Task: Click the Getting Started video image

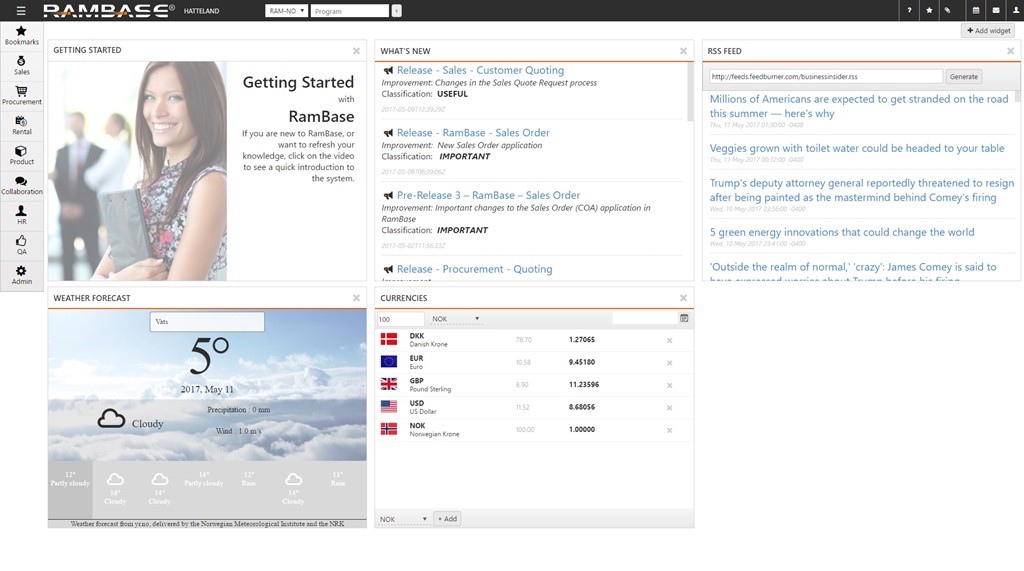Action: 138,171
